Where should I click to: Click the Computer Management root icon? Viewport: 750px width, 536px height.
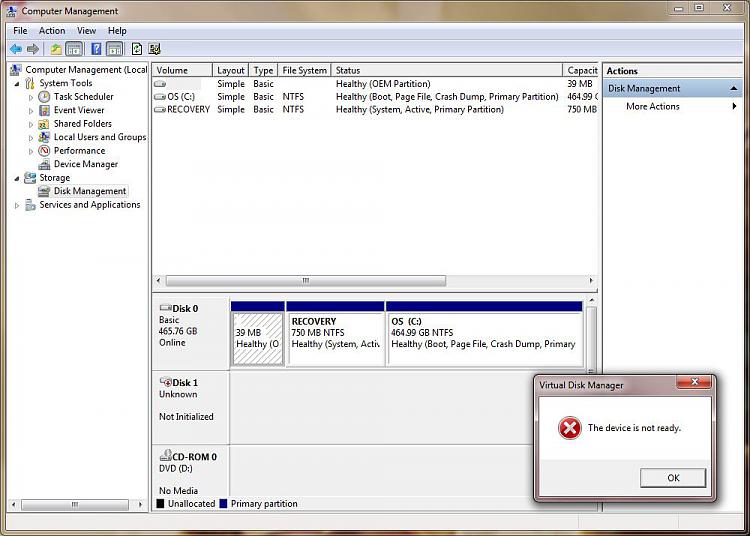pyautogui.click(x=16, y=70)
